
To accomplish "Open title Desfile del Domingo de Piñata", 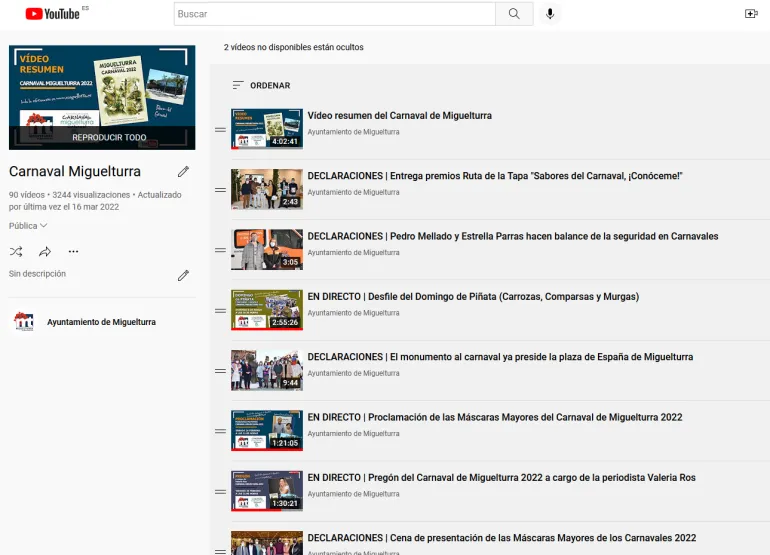I will pos(473,297).
